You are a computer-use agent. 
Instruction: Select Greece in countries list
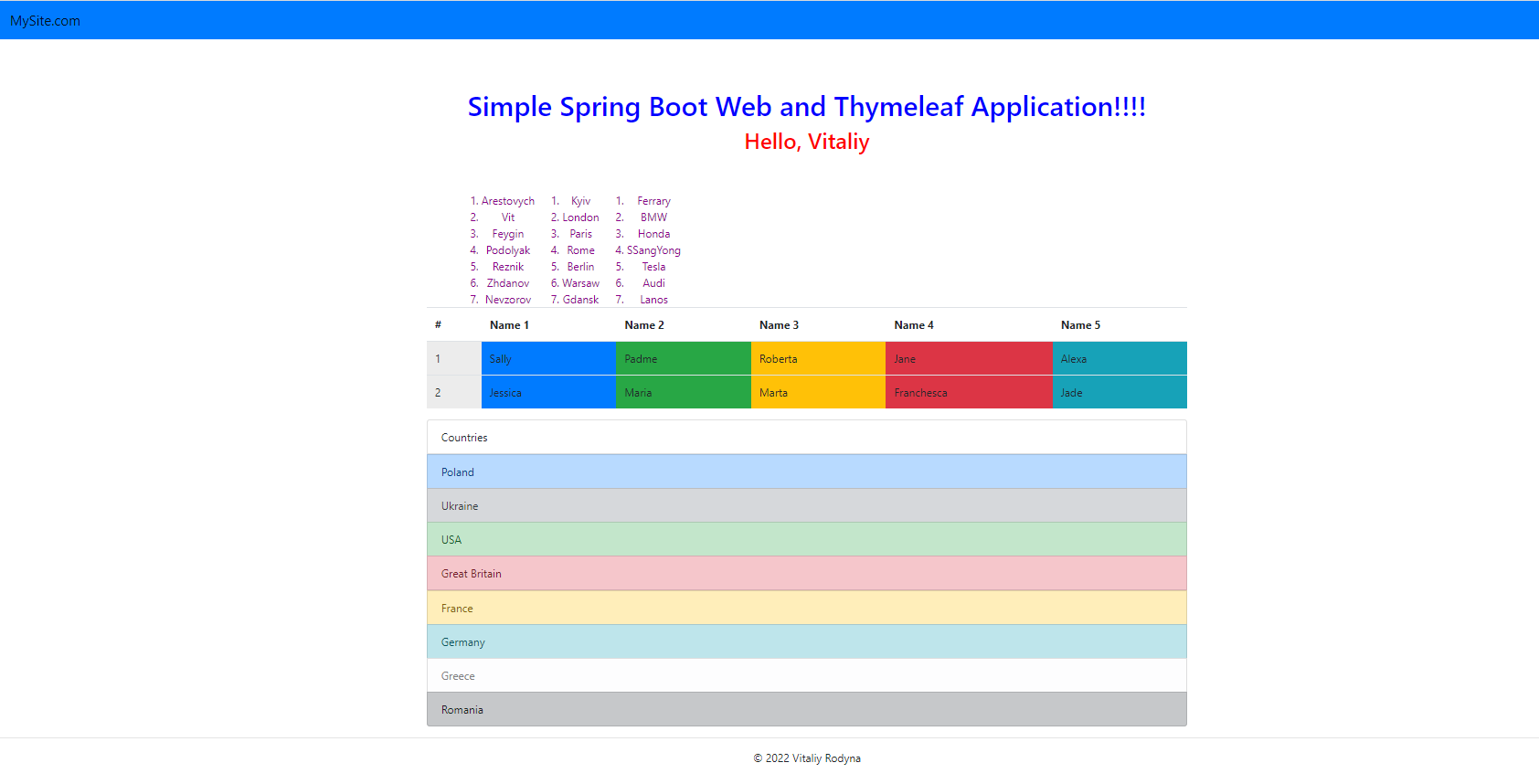pos(807,675)
